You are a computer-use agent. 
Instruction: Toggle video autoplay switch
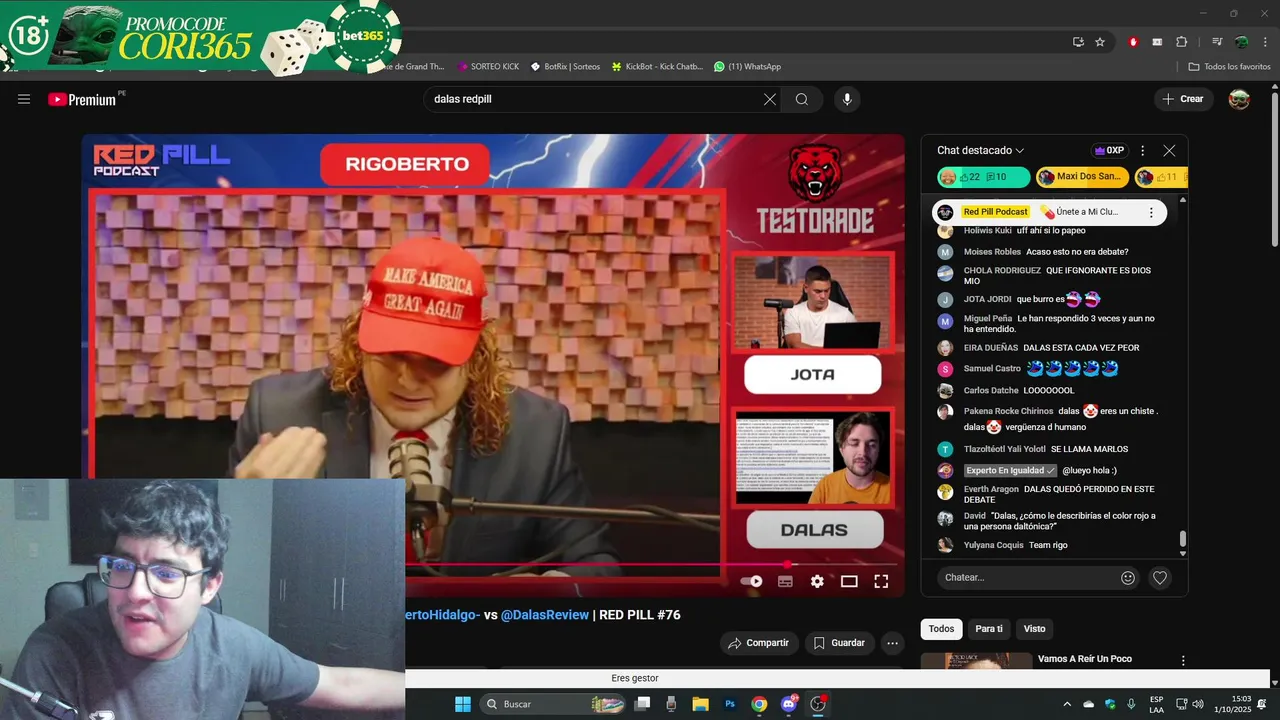tap(751, 581)
